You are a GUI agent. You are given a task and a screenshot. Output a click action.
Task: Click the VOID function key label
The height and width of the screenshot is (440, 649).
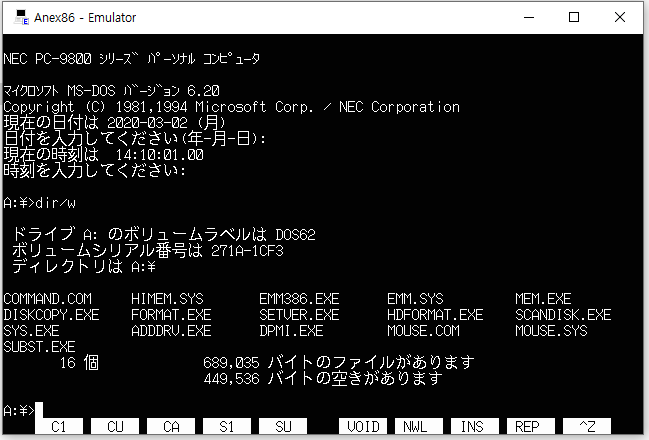click(x=363, y=426)
